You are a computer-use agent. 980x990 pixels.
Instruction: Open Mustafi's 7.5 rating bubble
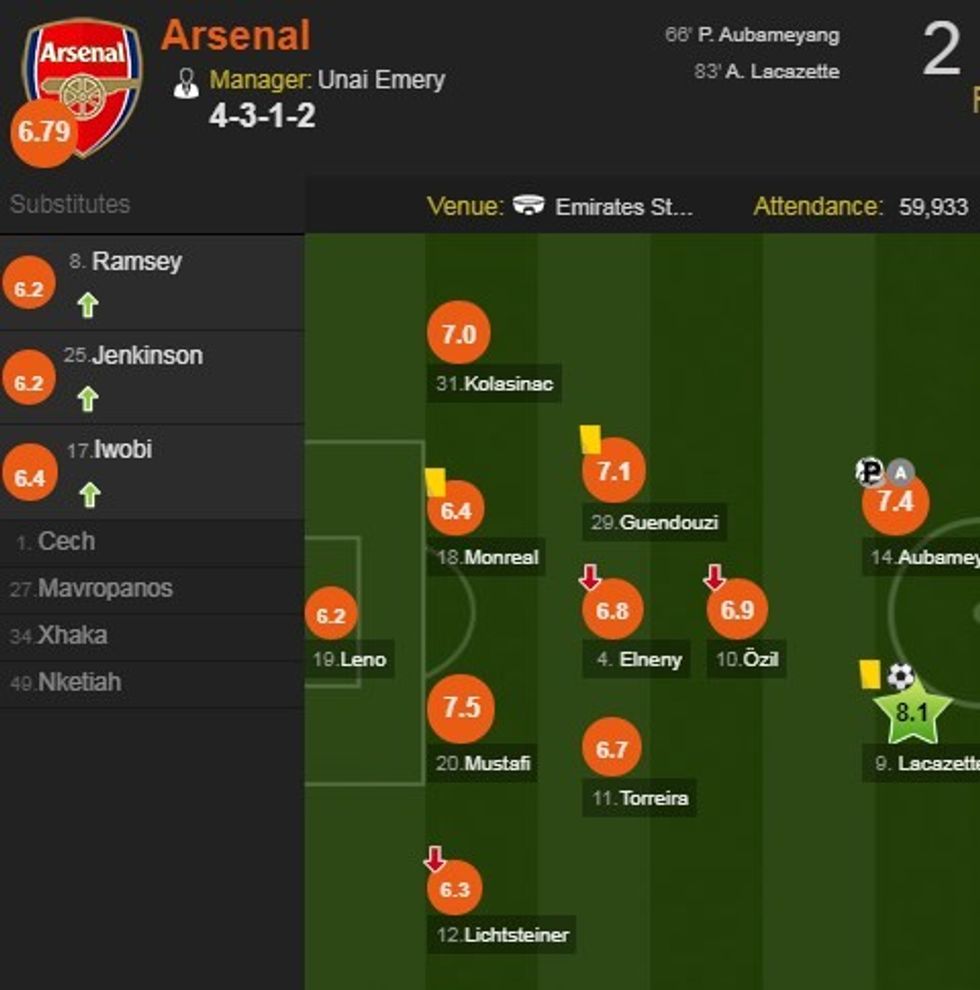(x=461, y=708)
